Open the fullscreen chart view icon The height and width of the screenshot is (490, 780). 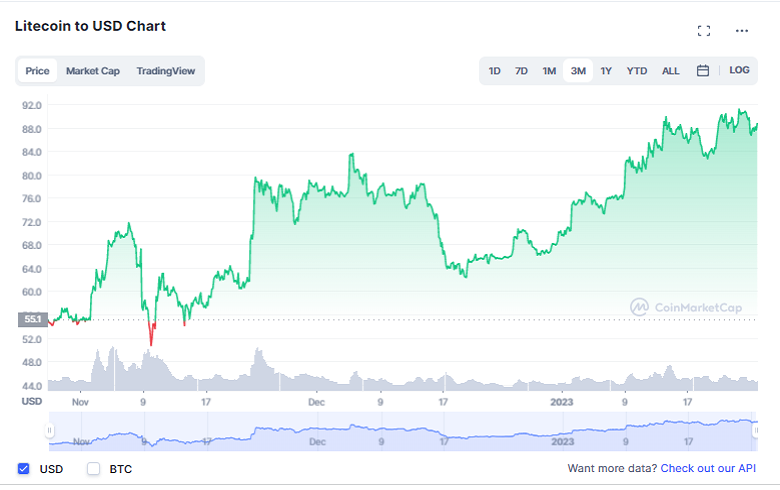704,31
